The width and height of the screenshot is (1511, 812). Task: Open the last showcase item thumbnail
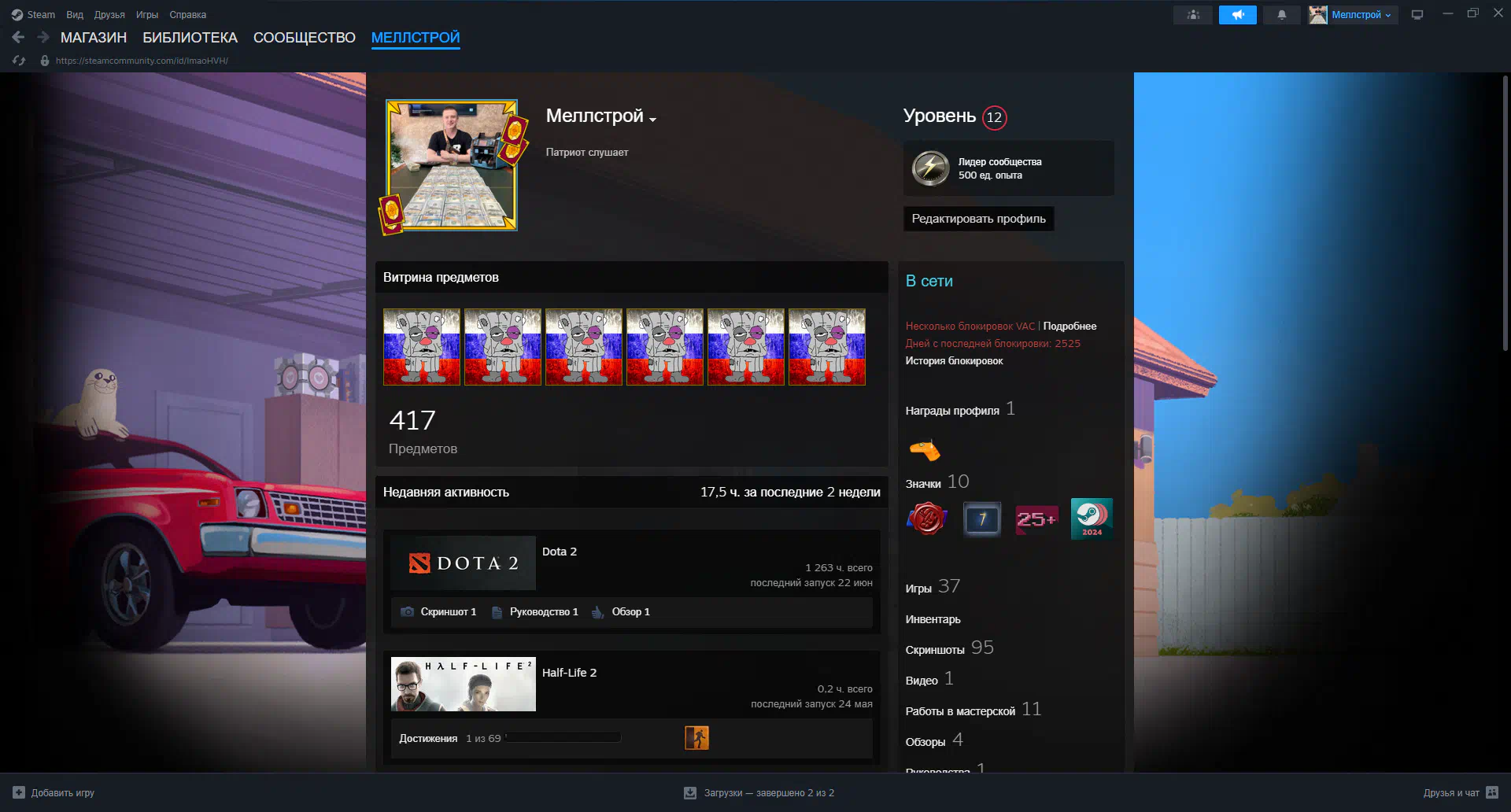[827, 347]
